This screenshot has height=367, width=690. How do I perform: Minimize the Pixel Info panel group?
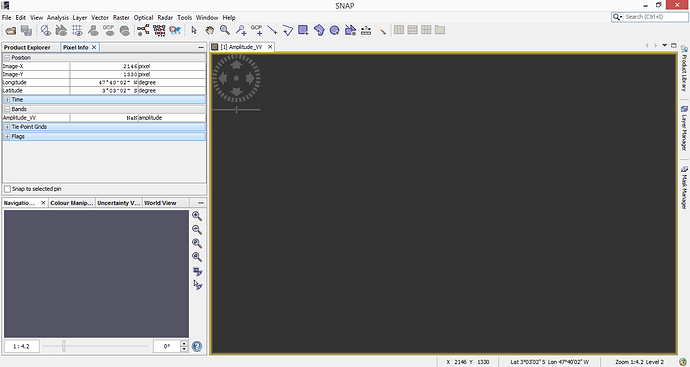click(x=201, y=47)
